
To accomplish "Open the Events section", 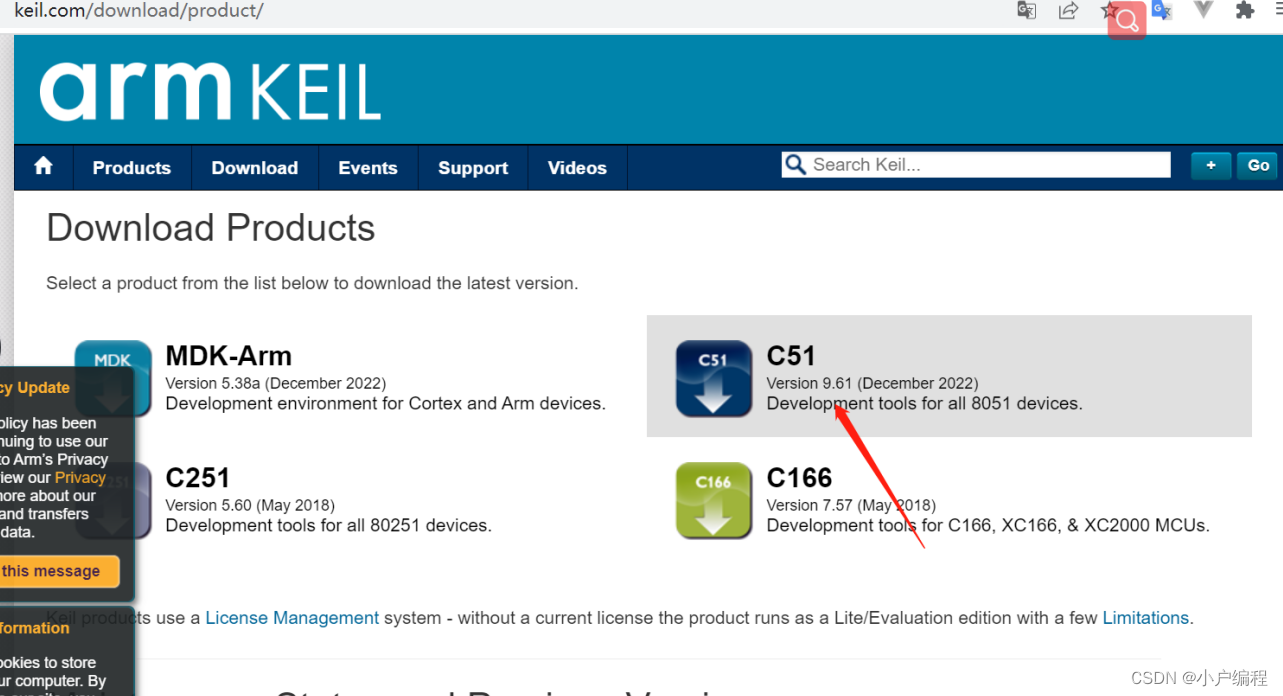I will tap(367, 168).
